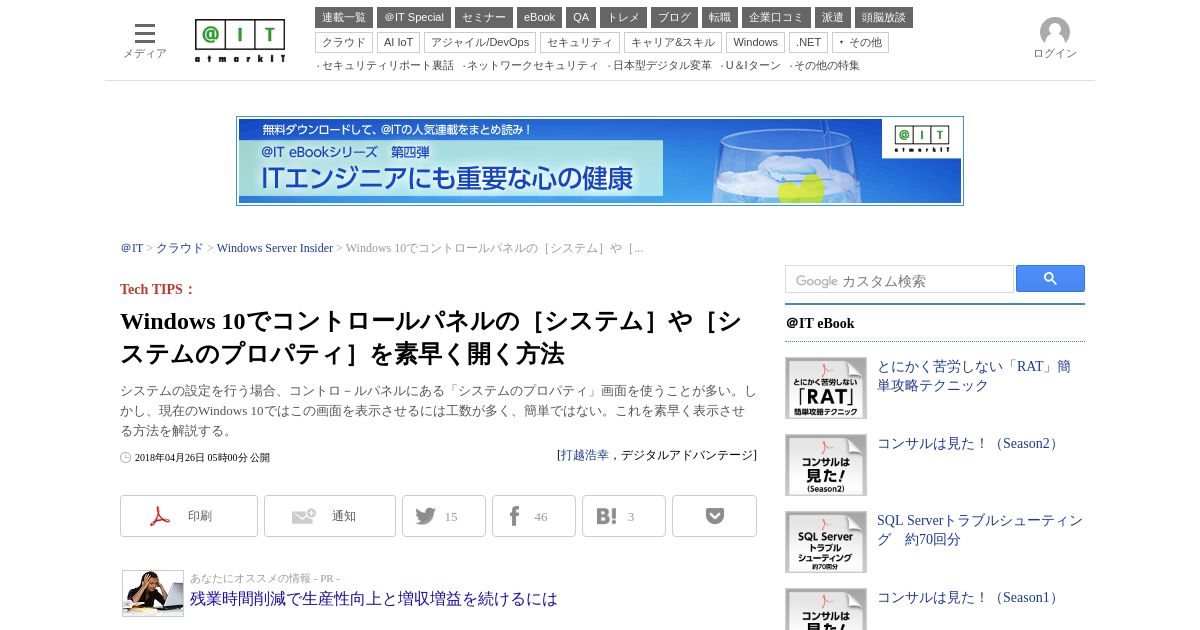The height and width of the screenshot is (630, 1200).
Task: Open the 派遣 menu item
Action: (x=833, y=18)
